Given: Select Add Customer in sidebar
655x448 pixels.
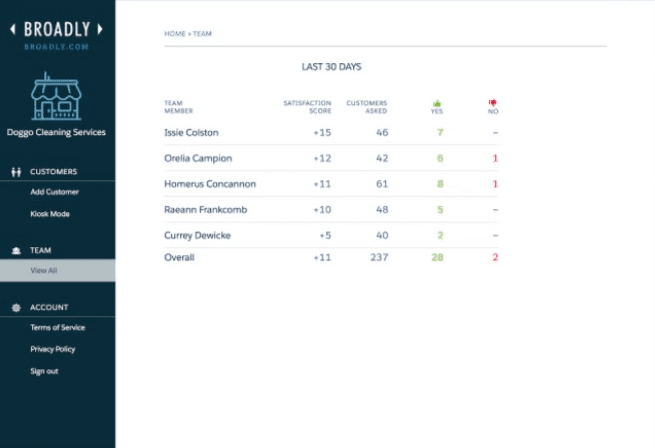Looking at the screenshot, I should pyautogui.click(x=54, y=192).
